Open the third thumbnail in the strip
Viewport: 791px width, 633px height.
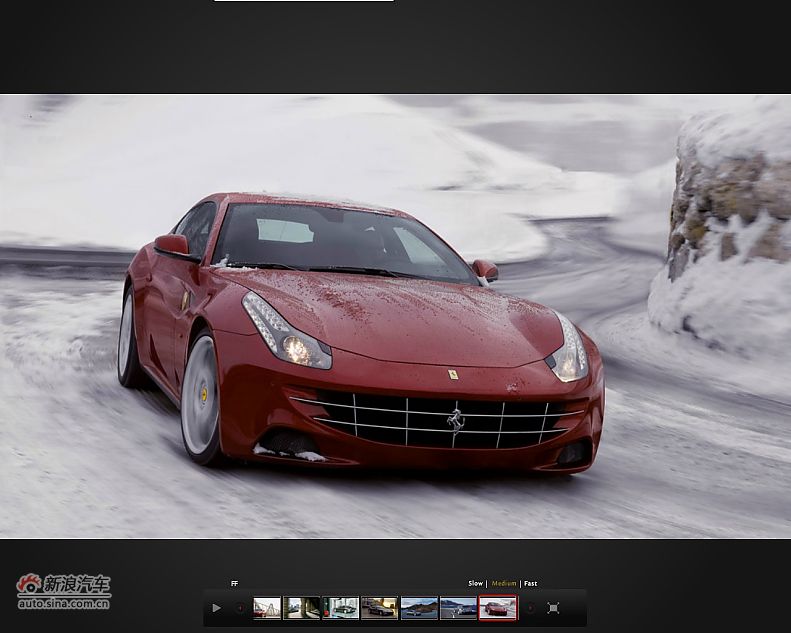point(341,608)
